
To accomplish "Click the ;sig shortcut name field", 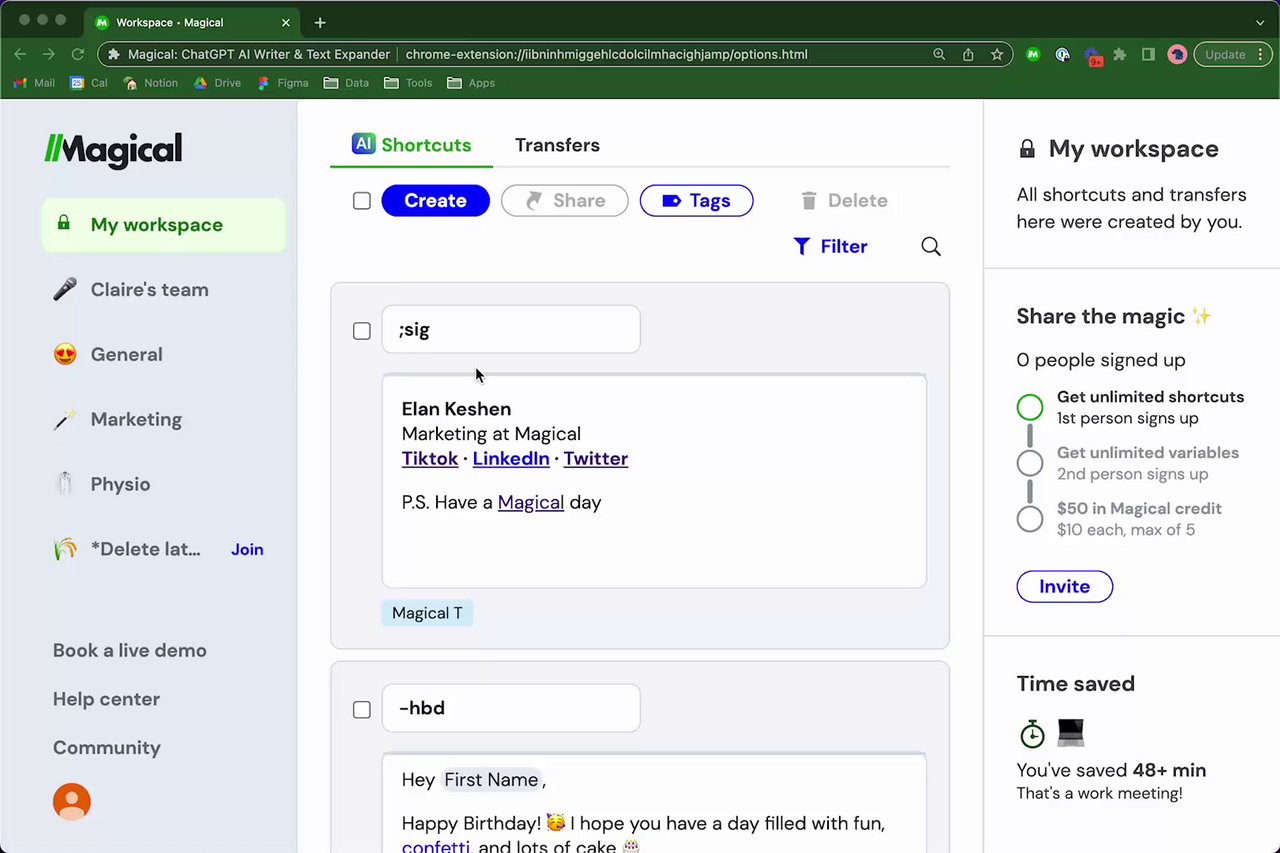I will click(511, 329).
